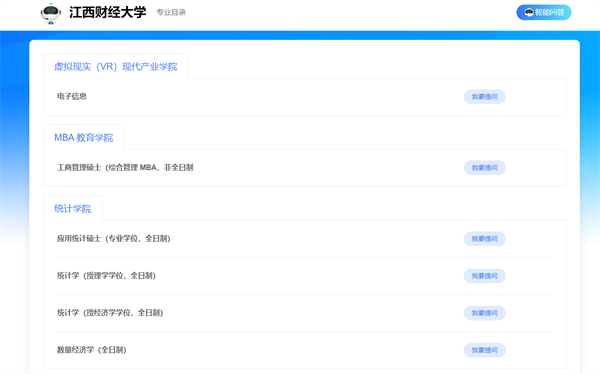The width and height of the screenshot is (600, 374).
Task: Open the 智能问答 smart Q&A button
Action: point(544,12)
